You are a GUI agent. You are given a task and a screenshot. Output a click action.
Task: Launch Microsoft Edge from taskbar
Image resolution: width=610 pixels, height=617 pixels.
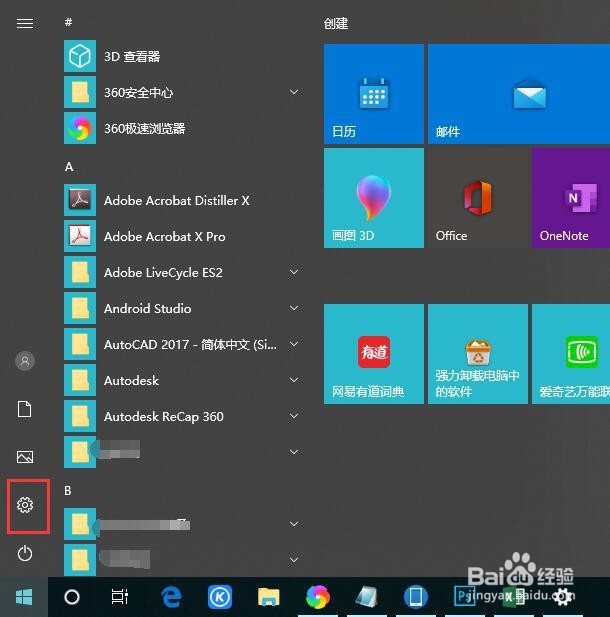(171, 597)
